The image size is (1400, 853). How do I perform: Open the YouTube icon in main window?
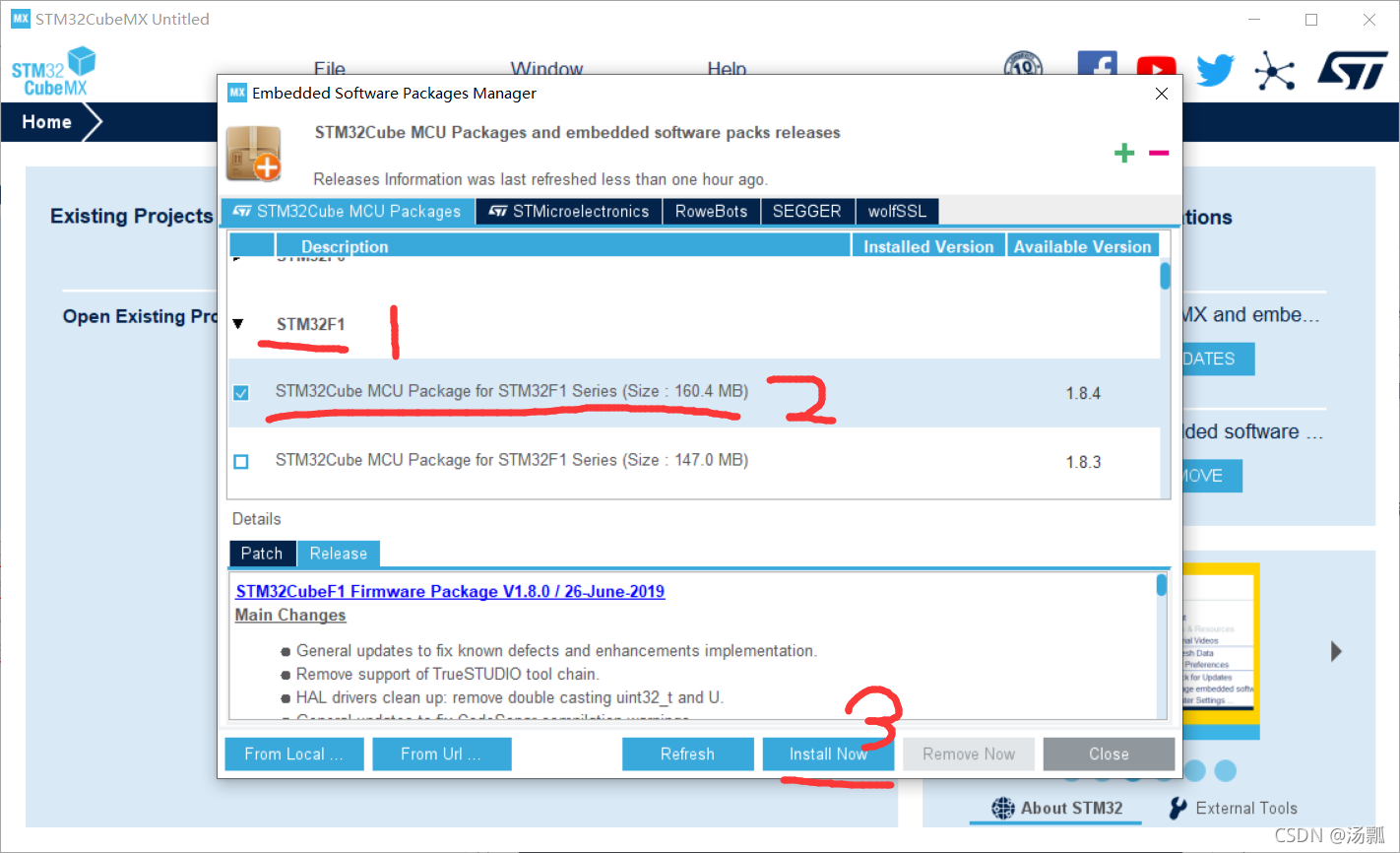coord(1156,67)
